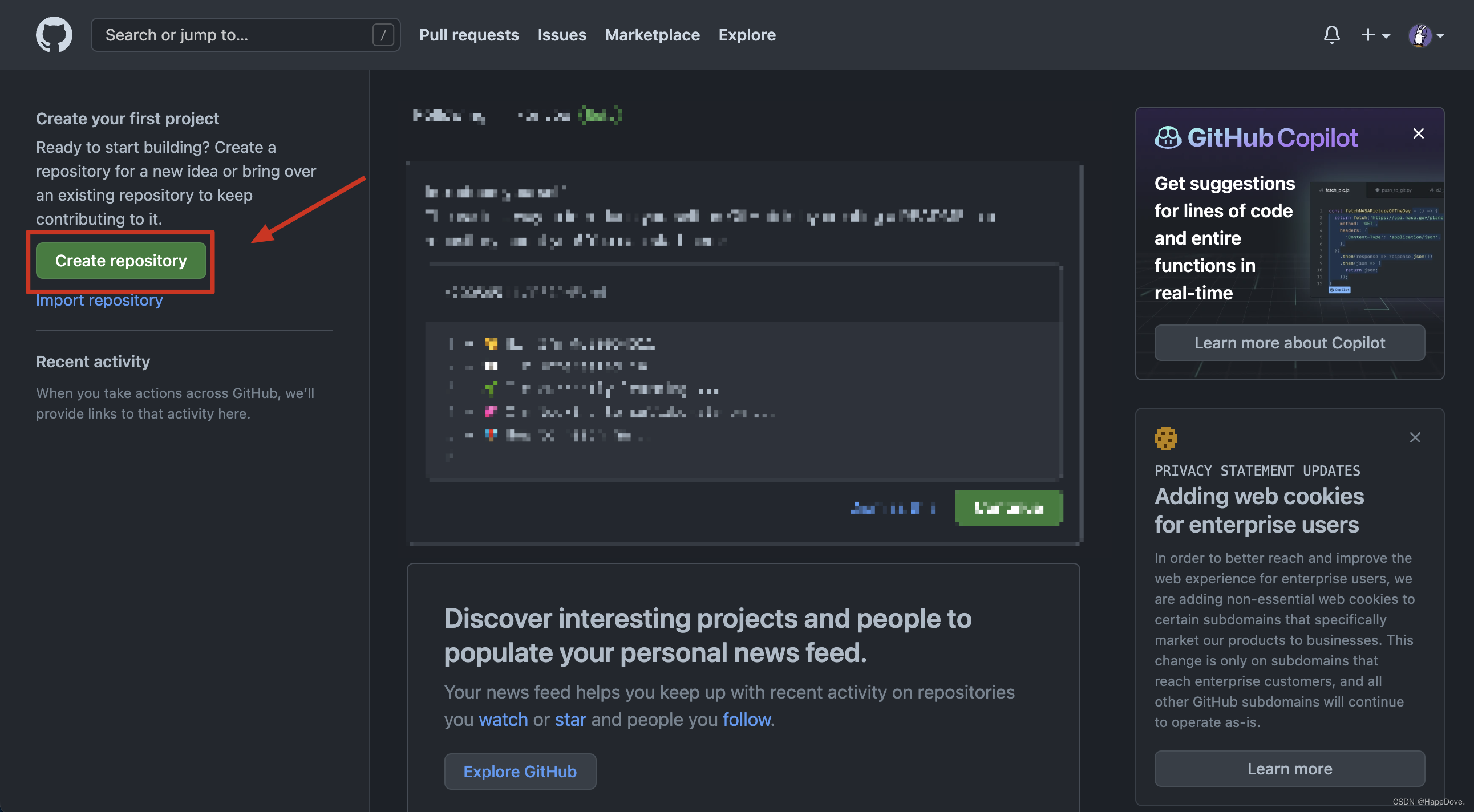Click Learn more about Copilot button

[1289, 343]
